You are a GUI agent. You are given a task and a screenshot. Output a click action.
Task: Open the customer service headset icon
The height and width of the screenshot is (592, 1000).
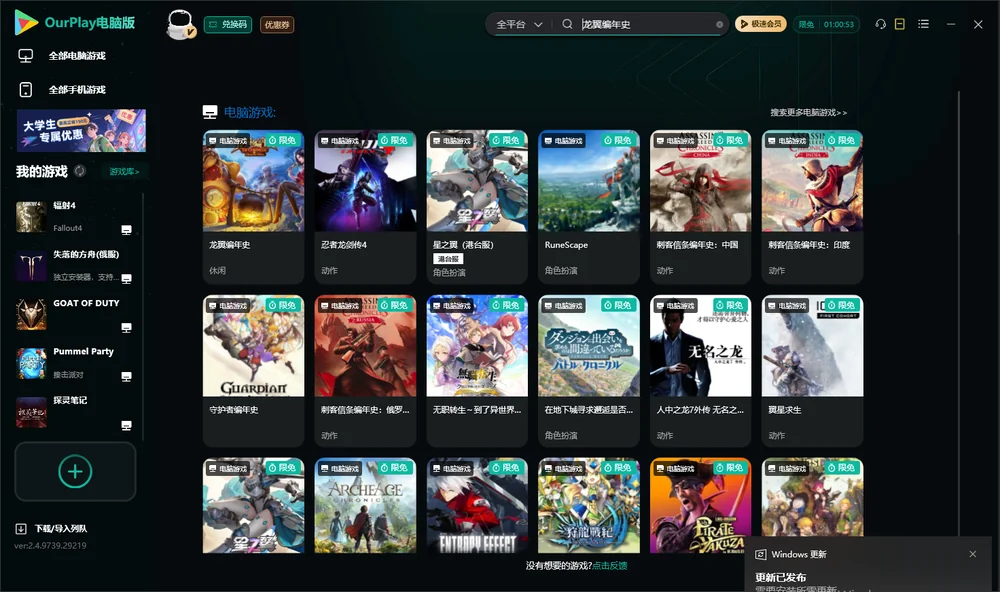pyautogui.click(x=881, y=24)
